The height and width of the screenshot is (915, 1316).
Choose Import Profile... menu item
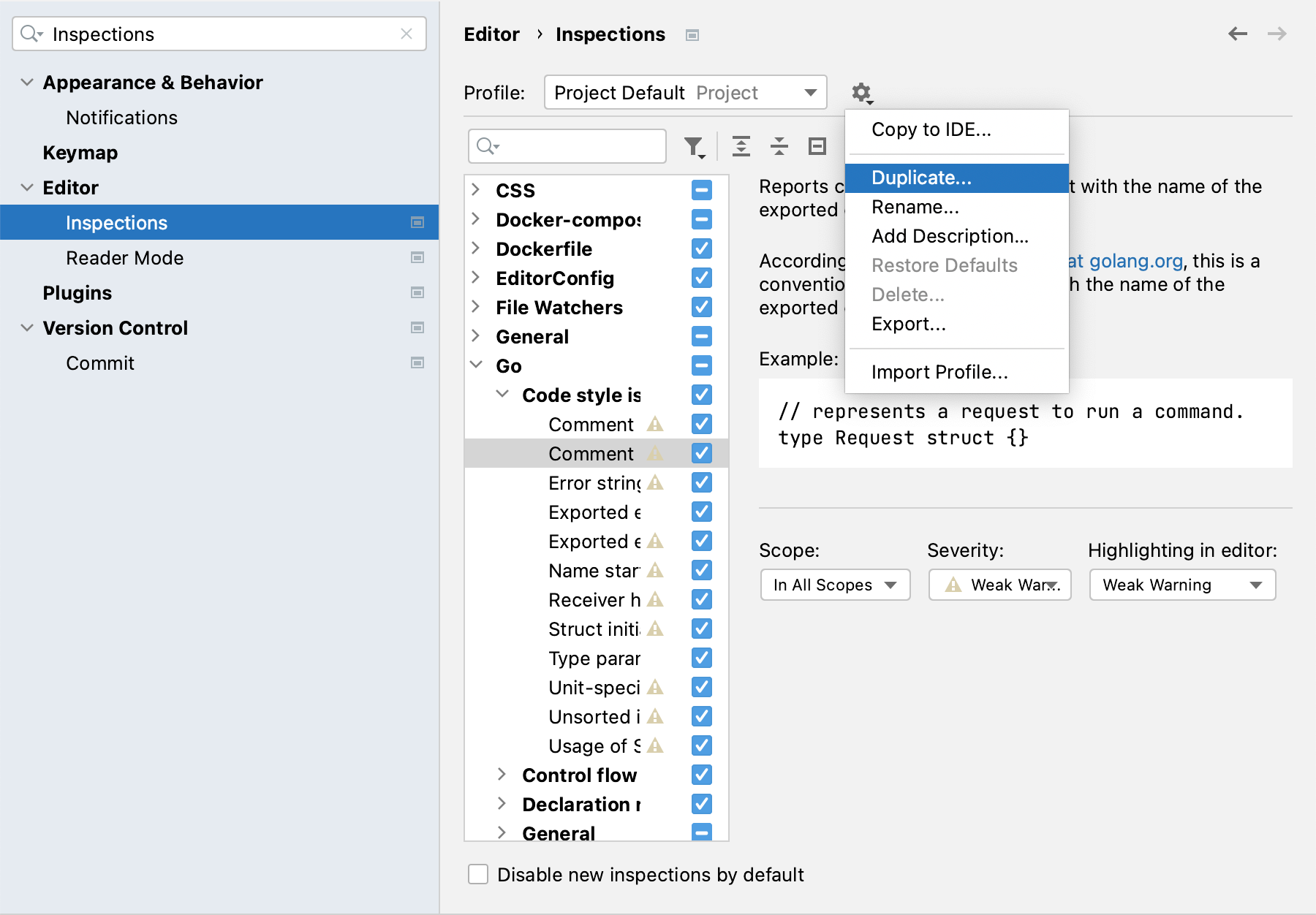coord(956,372)
